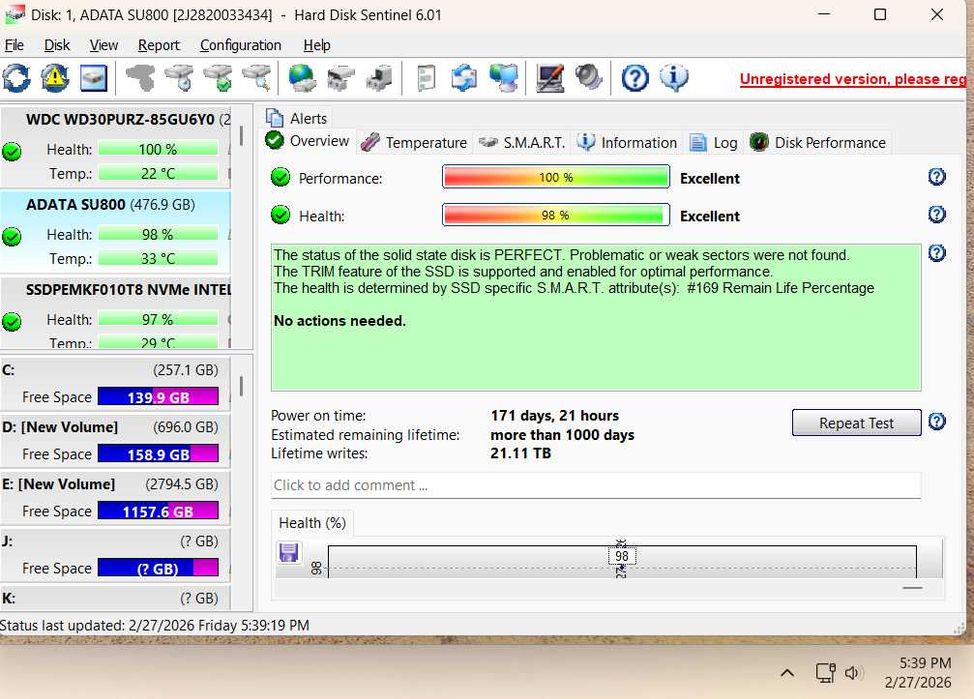Click the envelope with blue arrows toolbar icon
The image size is (974, 699).
[464, 78]
